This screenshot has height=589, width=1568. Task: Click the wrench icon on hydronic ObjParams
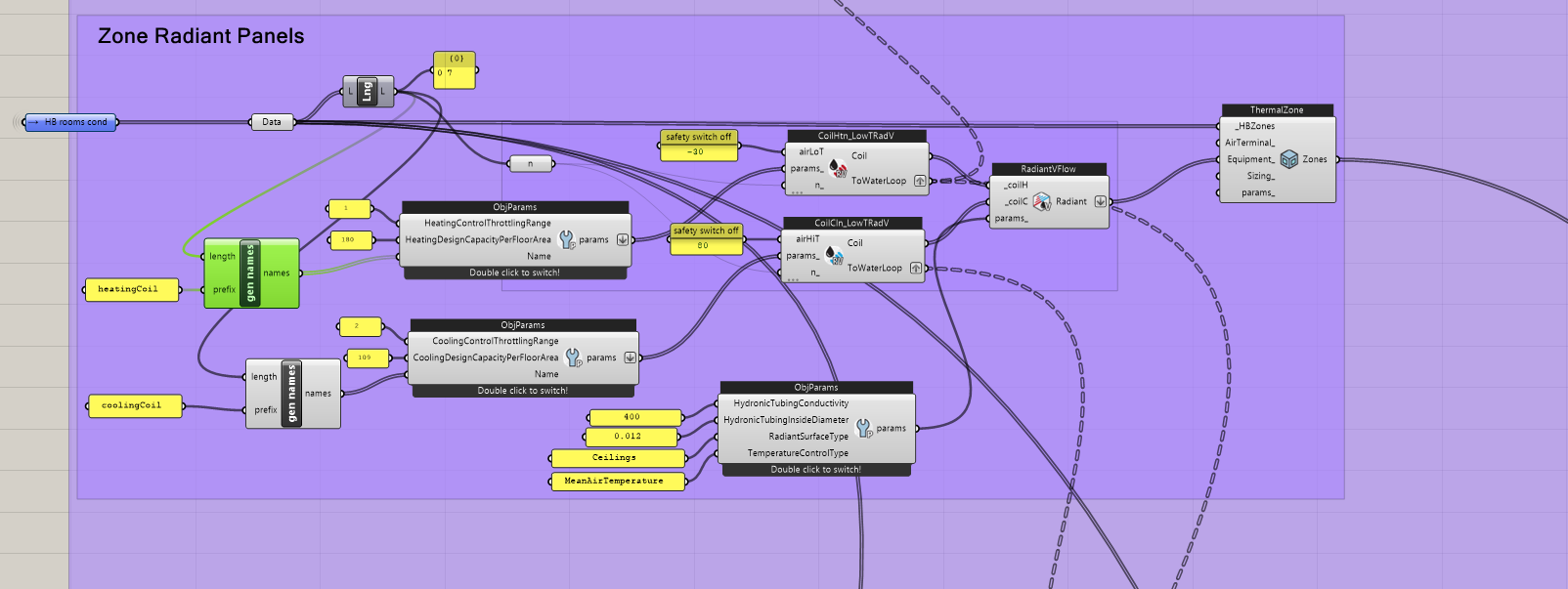[864, 428]
